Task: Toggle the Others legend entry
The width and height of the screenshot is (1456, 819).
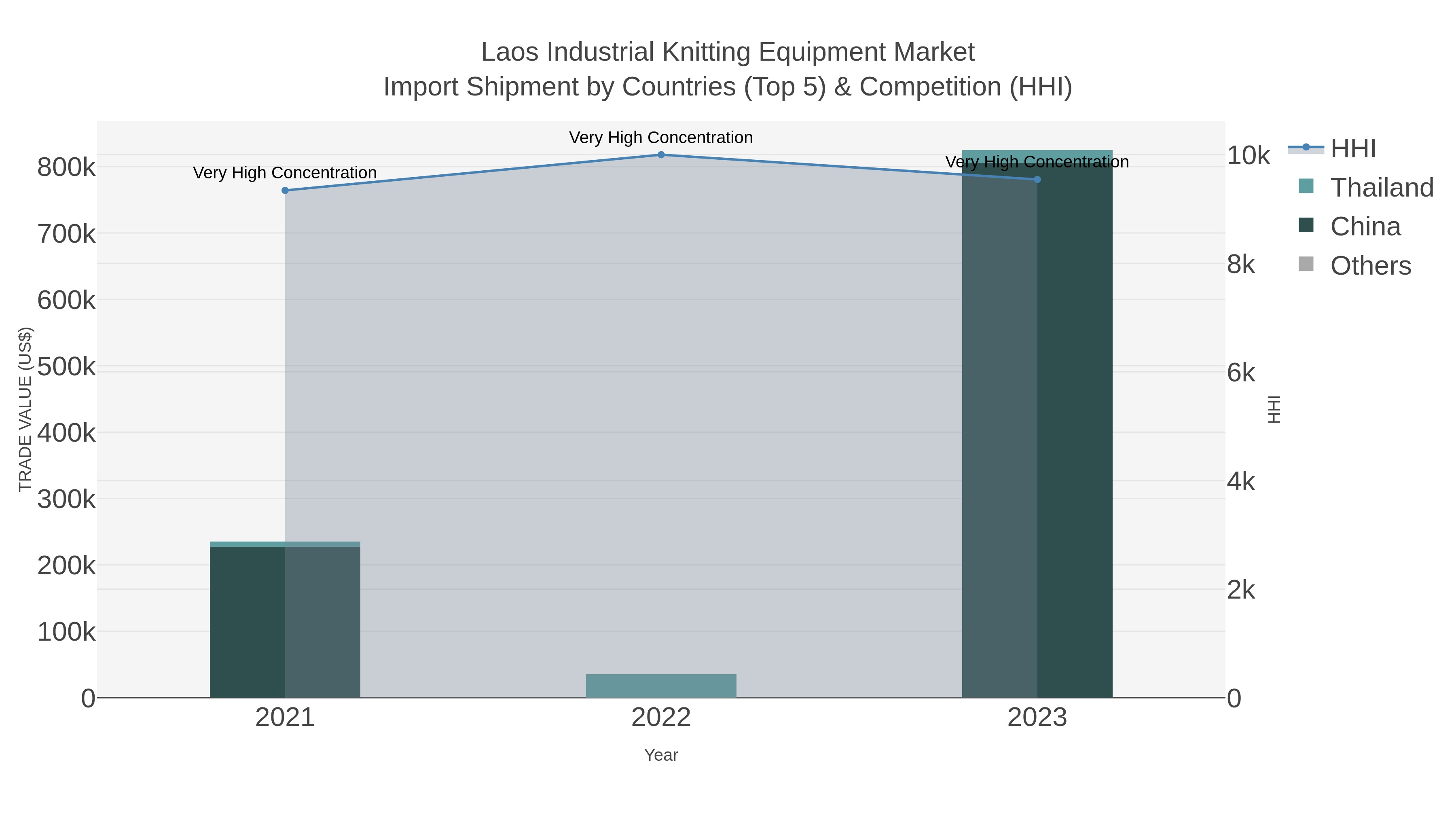Action: pos(1355,266)
